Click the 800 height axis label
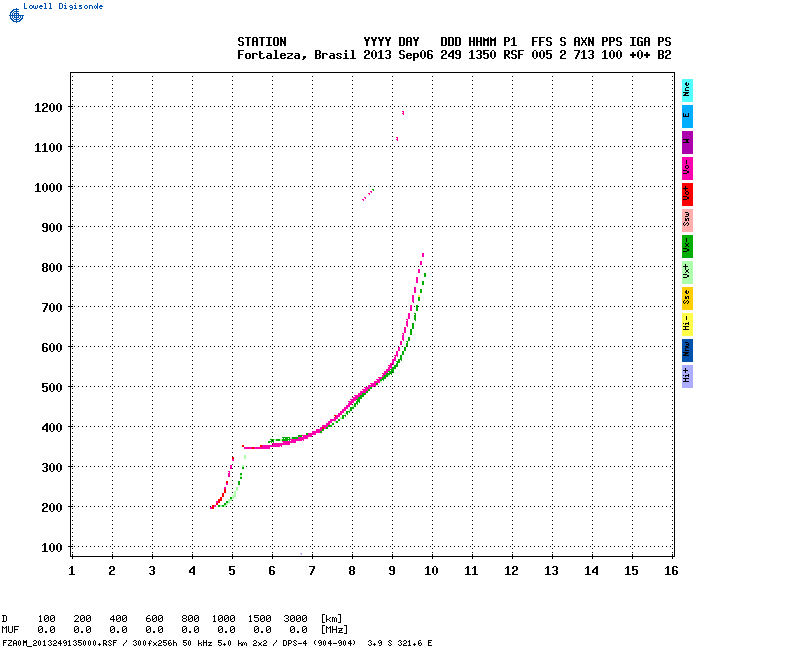The height and width of the screenshot is (650, 800). click(52, 268)
